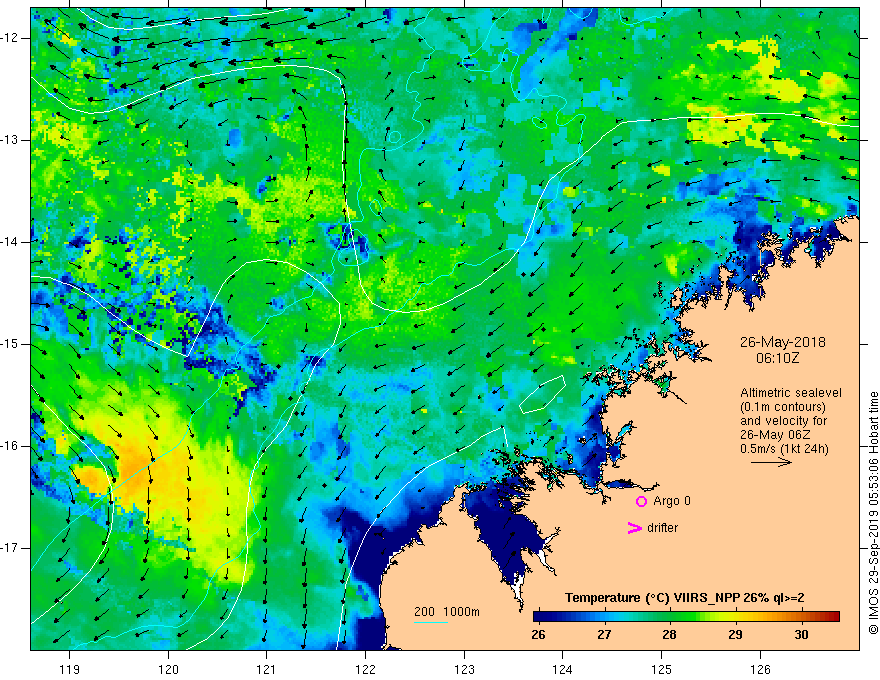Click latitude axis label -17
The width and height of the screenshot is (880, 680).
[x=11, y=548]
